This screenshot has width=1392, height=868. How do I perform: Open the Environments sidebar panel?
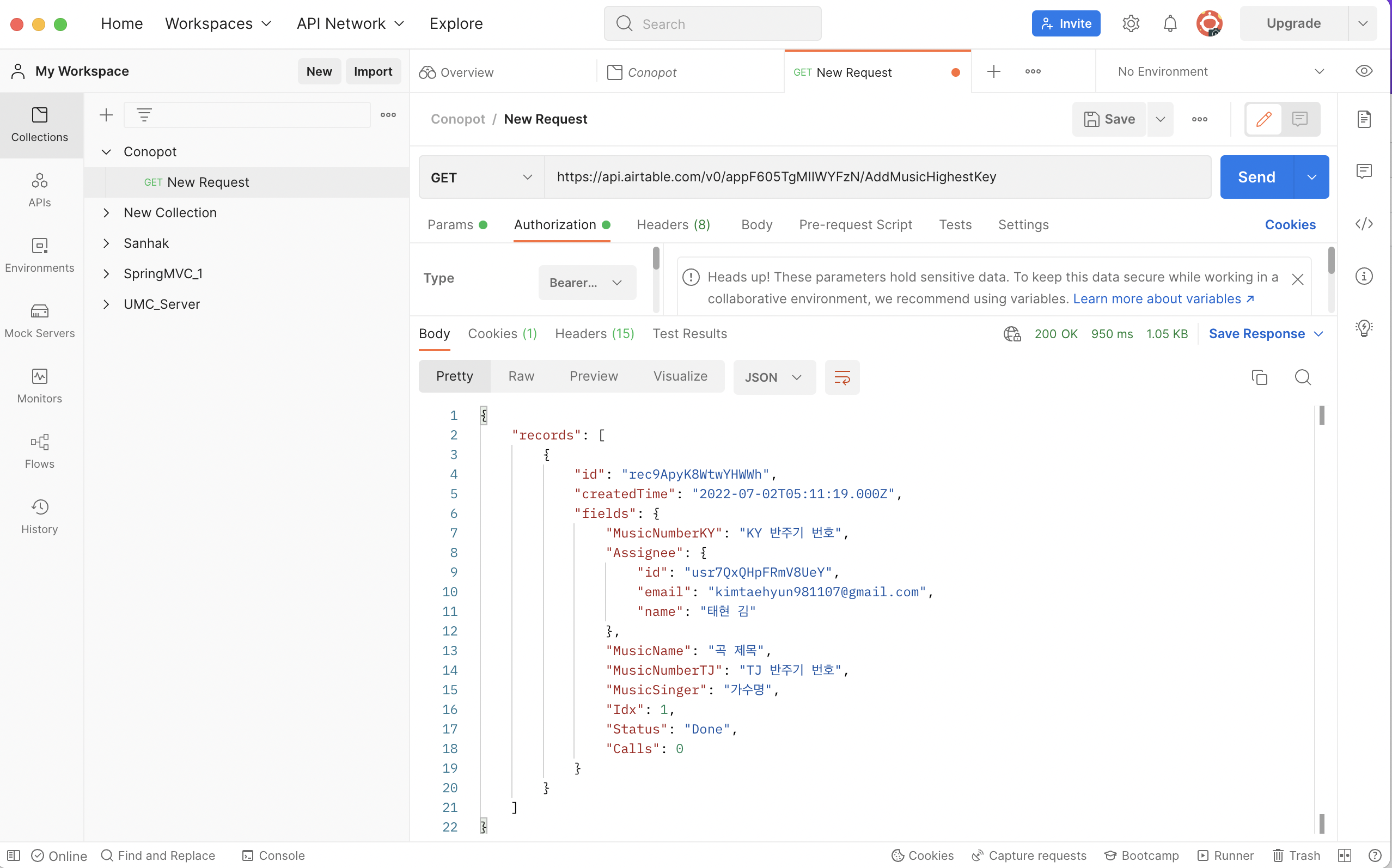[40, 255]
